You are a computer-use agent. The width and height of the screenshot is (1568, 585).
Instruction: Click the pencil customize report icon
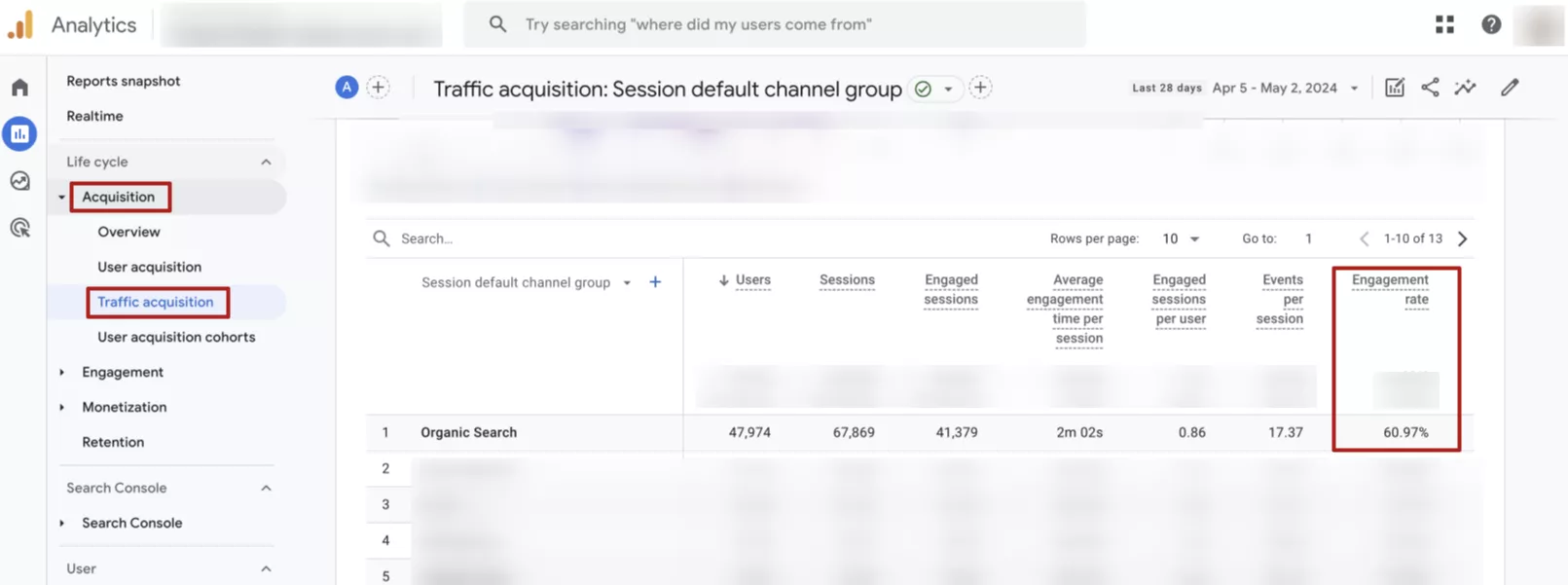click(1510, 88)
